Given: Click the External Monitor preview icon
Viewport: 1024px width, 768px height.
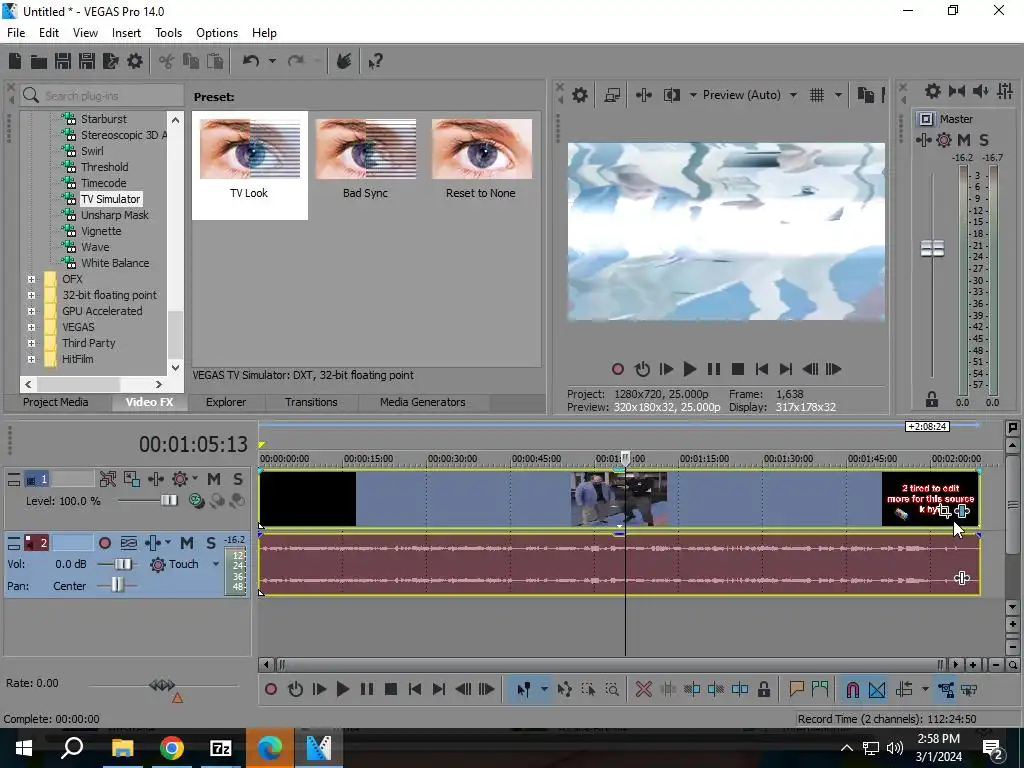Looking at the screenshot, I should click(x=612, y=95).
